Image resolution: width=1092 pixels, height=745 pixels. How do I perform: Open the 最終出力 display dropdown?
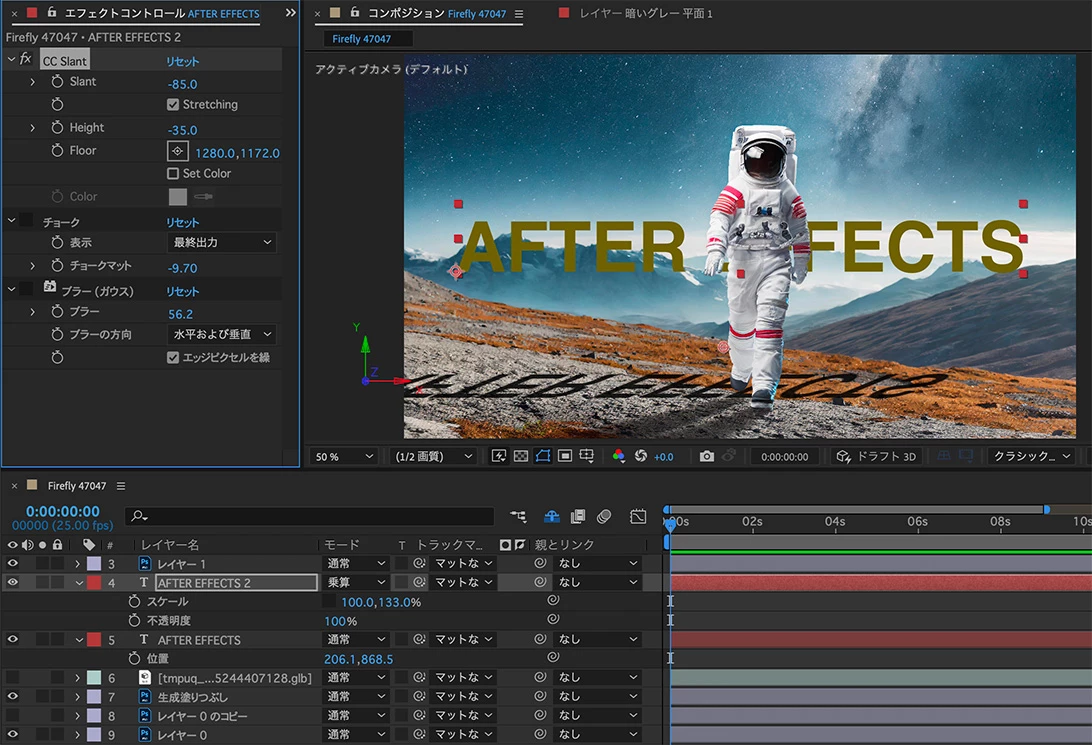click(221, 242)
